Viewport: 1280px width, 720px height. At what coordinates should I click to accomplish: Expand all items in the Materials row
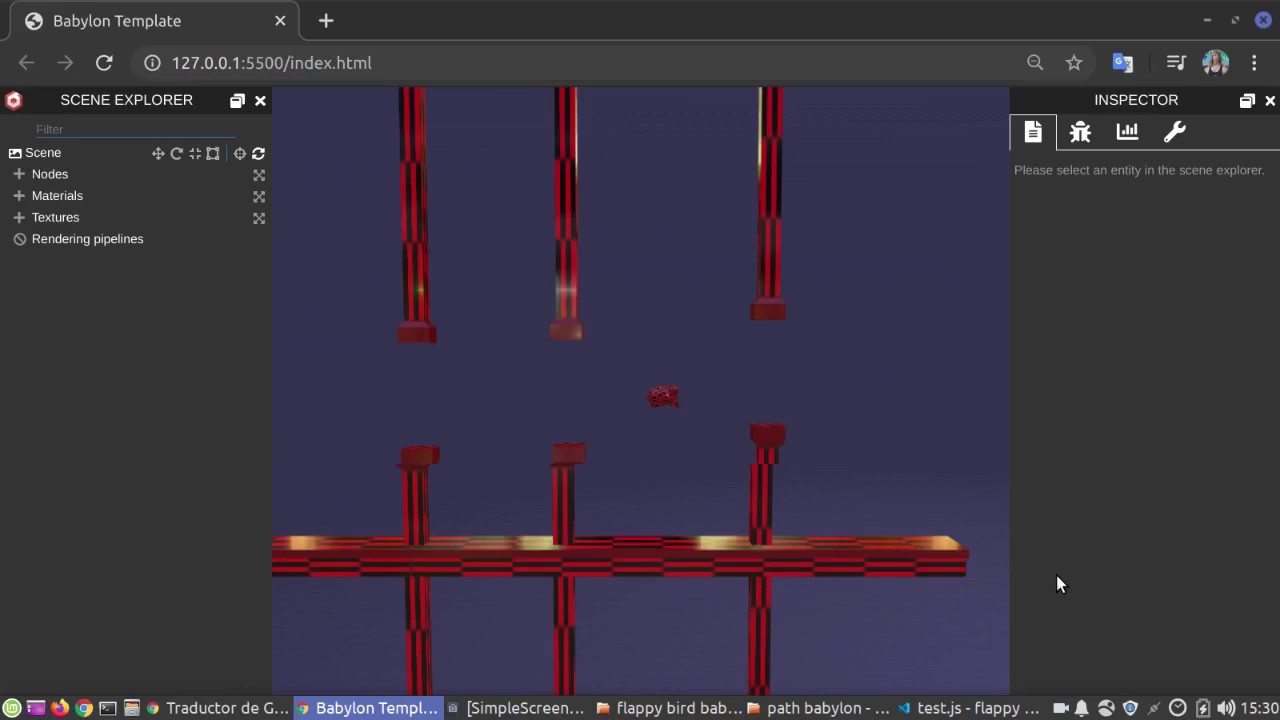(x=259, y=197)
